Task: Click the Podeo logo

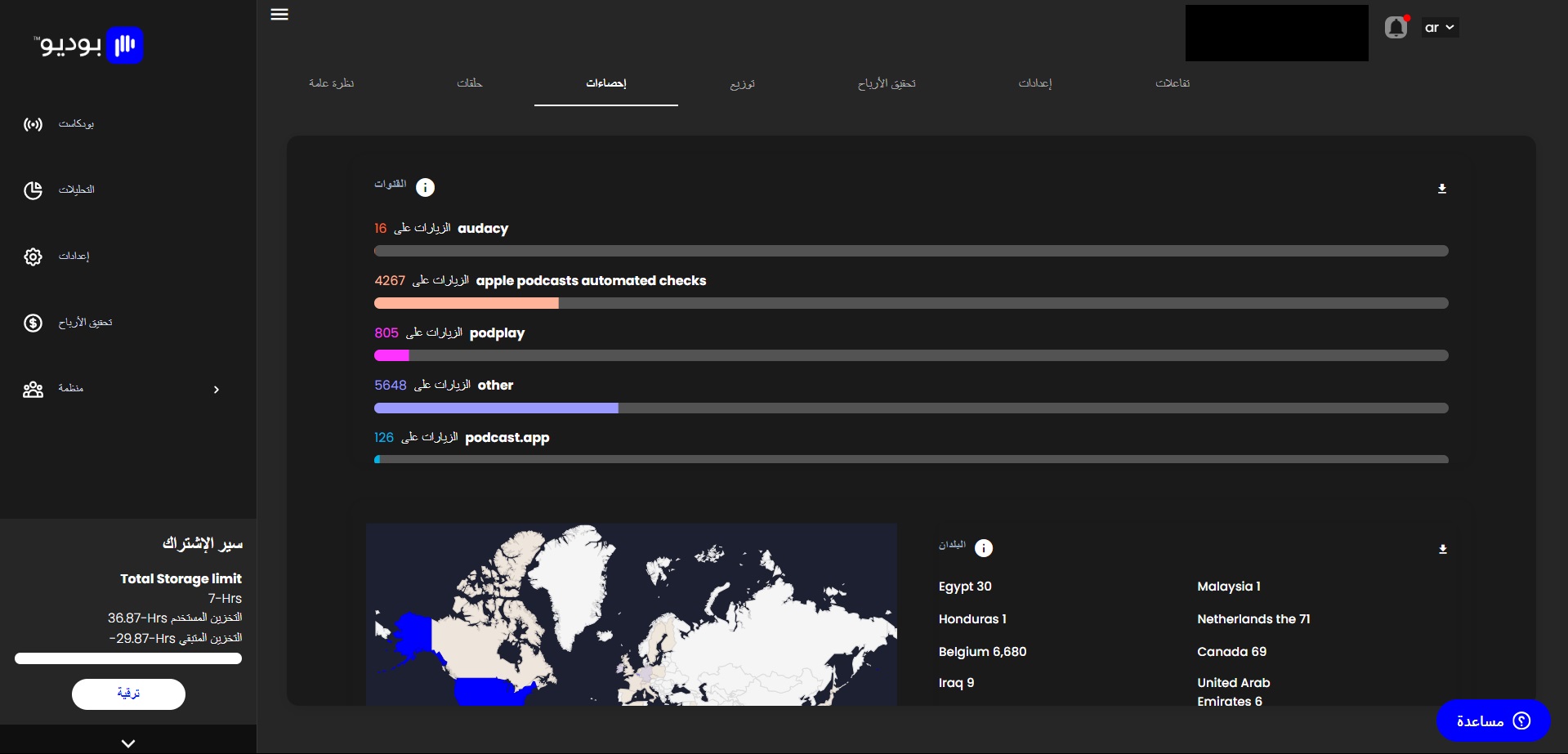Action: [x=89, y=45]
